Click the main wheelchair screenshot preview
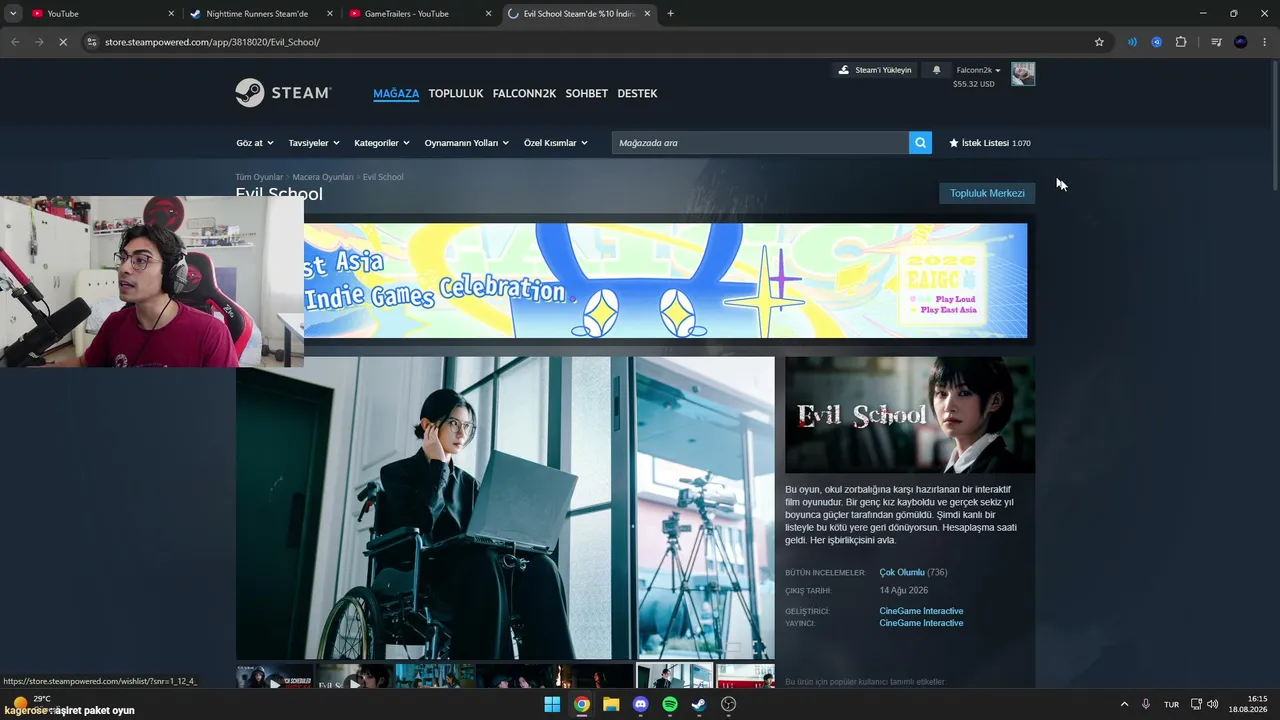Viewport: 1280px width, 720px height. click(x=505, y=508)
